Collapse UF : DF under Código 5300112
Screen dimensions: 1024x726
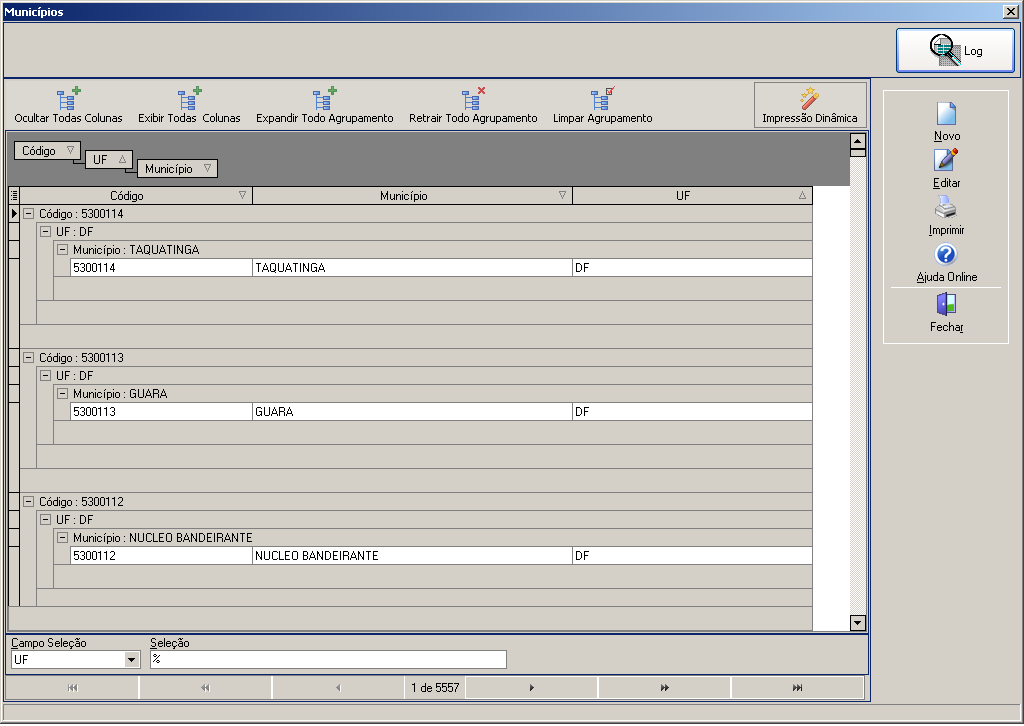pyautogui.click(x=46, y=520)
